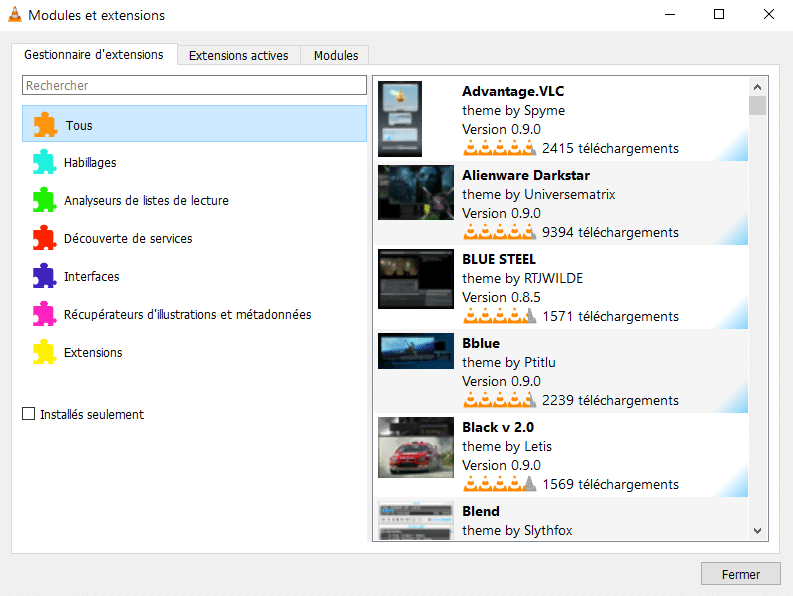Click '9394 téléchargements' text
Viewport: 793px width, 596px height.
610,232
